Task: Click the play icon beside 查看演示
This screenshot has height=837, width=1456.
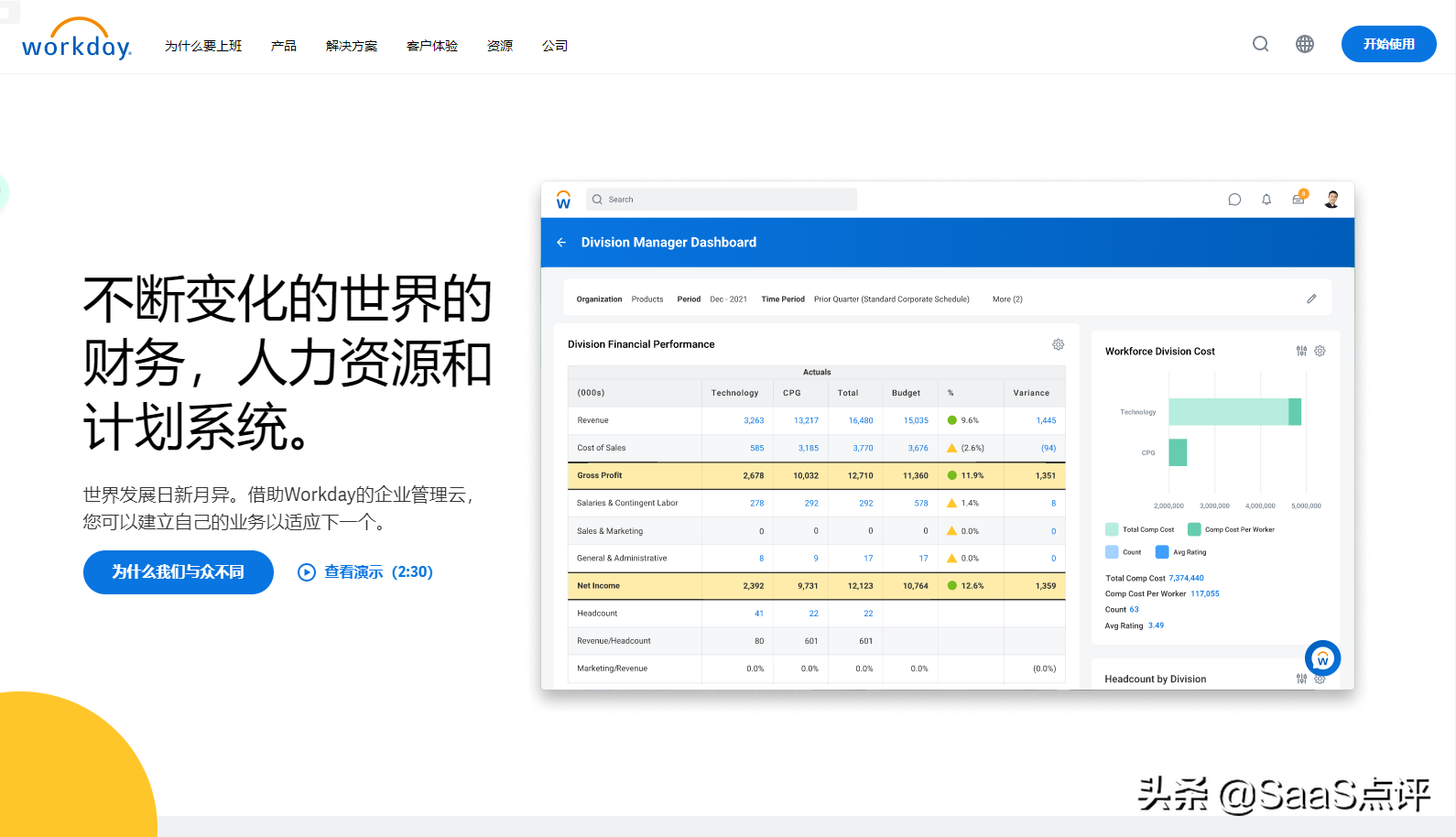Action: (x=307, y=572)
